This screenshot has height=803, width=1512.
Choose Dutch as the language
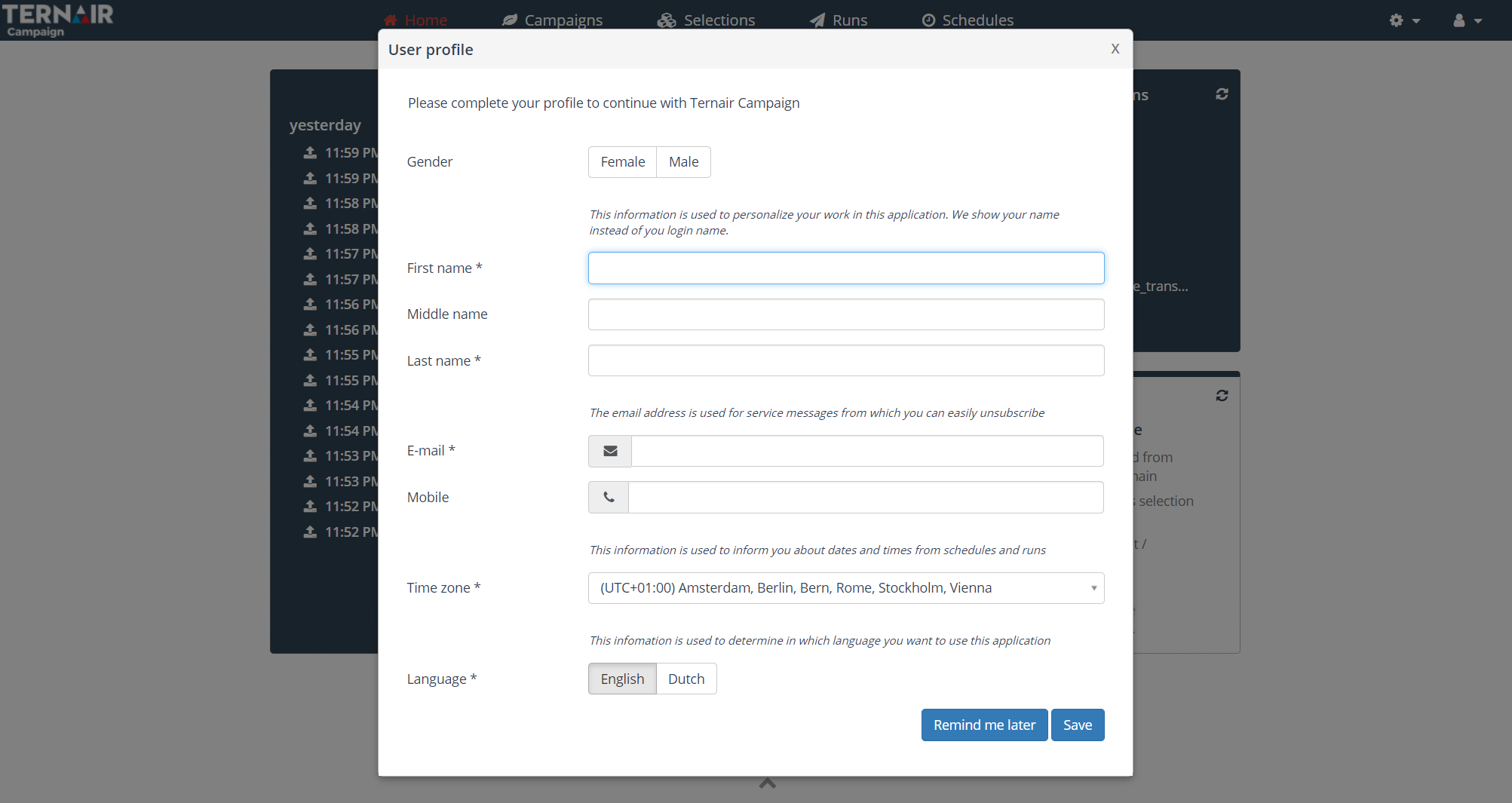[x=686, y=679]
